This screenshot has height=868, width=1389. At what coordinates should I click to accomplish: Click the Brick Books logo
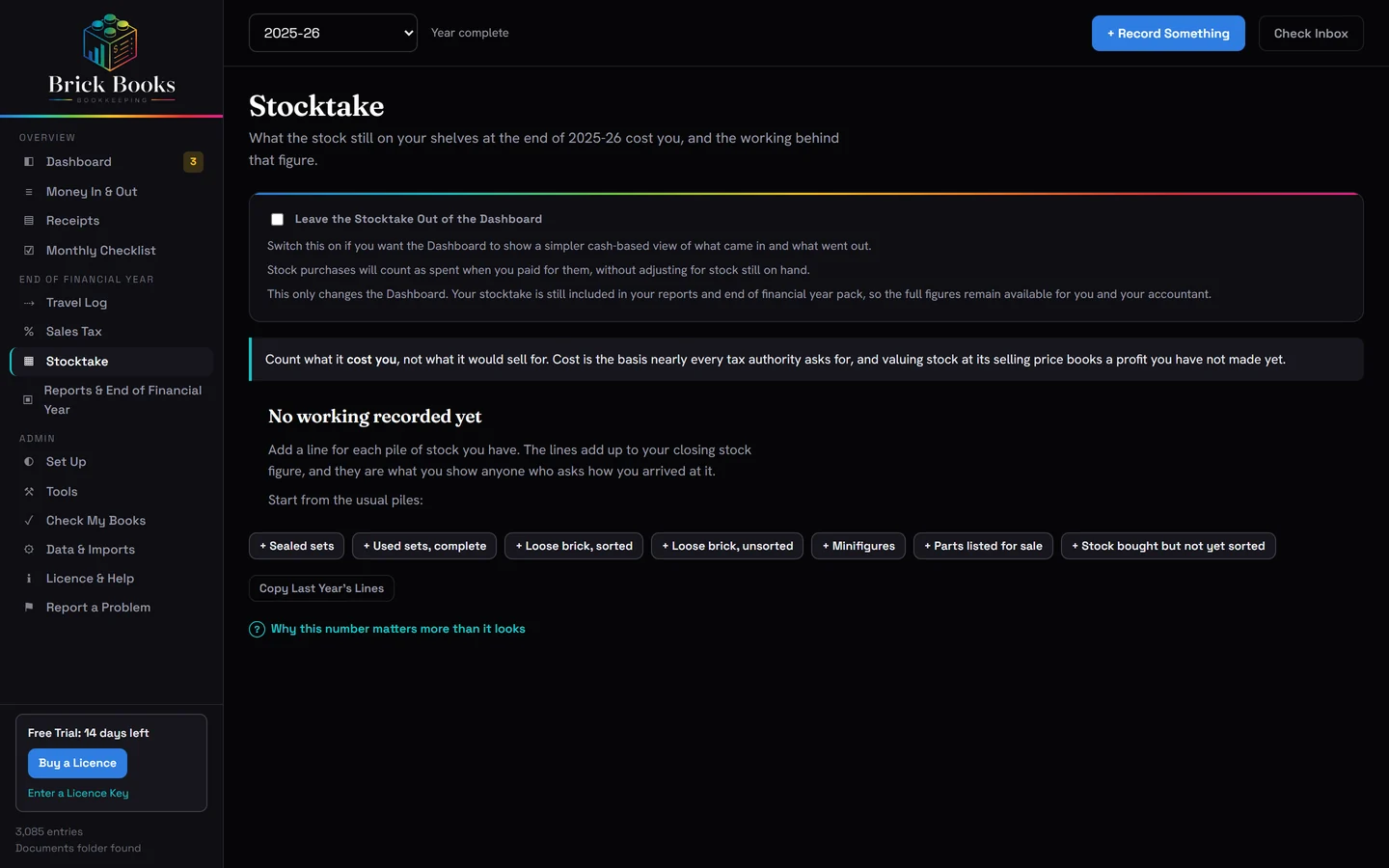click(111, 58)
